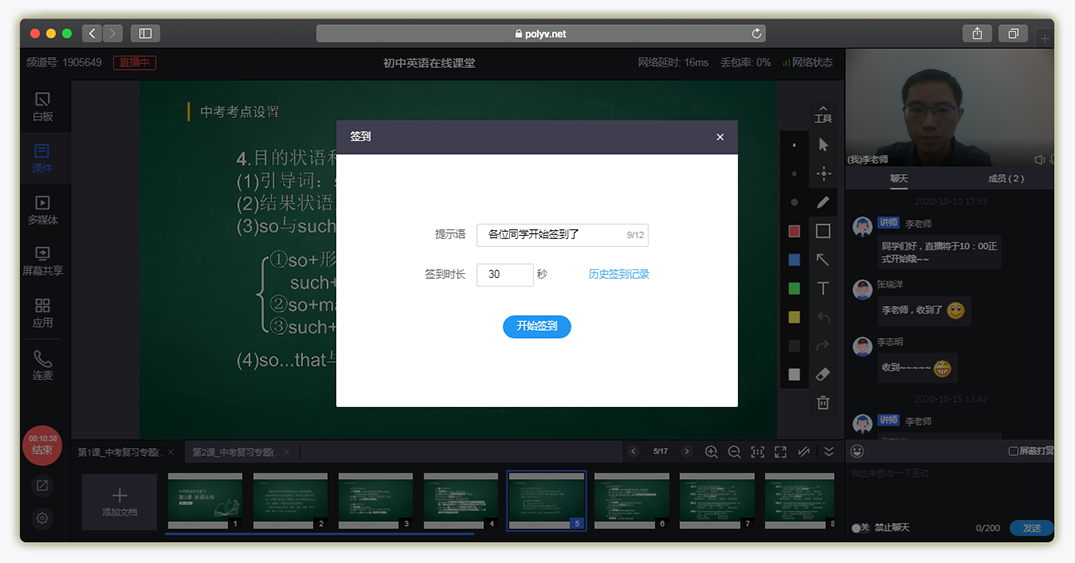Select the pointer cursor tool
This screenshot has height=563, width=1075.
point(823,145)
